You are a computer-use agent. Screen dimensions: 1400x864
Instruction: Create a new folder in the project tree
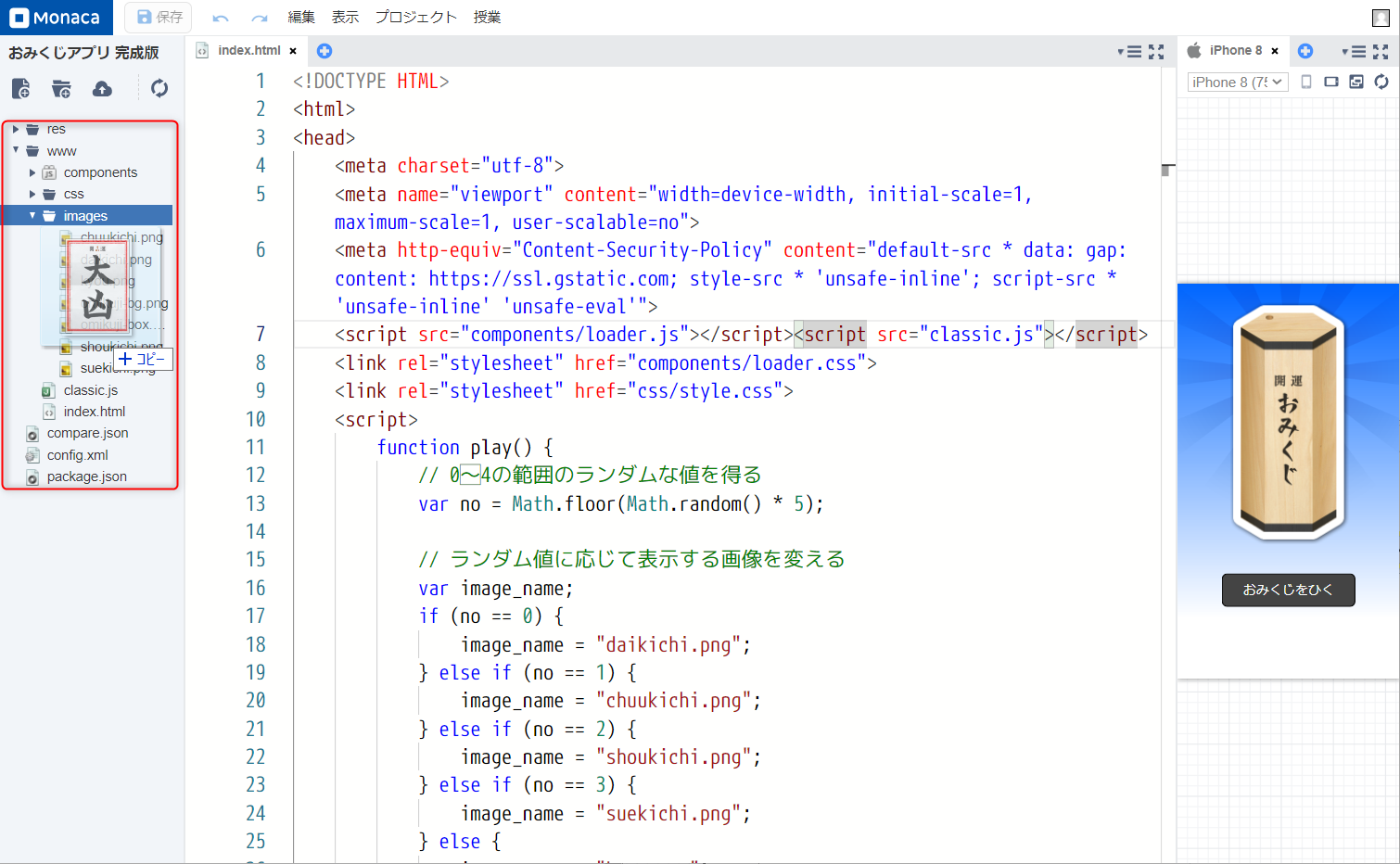click(61, 88)
